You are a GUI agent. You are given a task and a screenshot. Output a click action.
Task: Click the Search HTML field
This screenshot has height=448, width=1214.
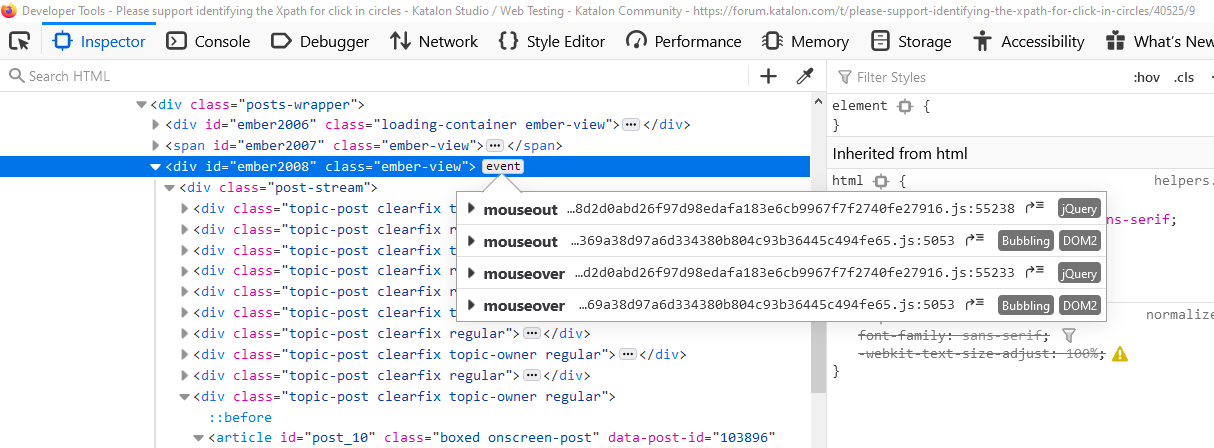[380, 77]
